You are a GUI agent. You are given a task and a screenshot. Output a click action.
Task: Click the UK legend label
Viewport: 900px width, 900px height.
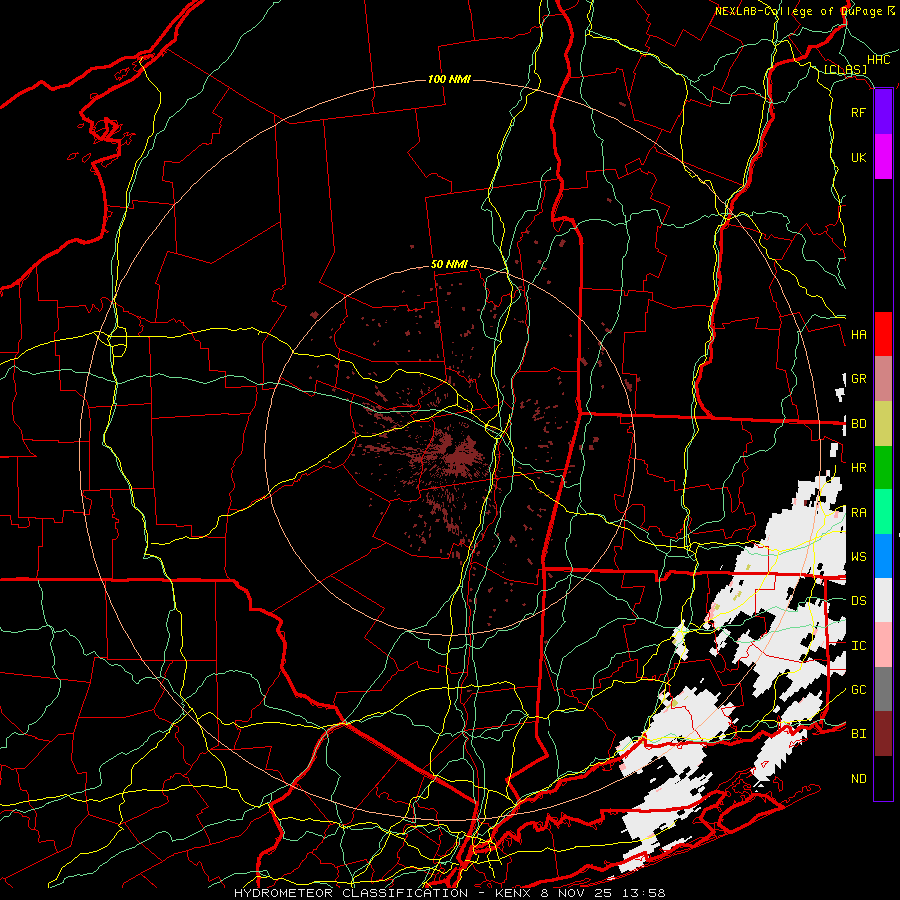pos(858,157)
